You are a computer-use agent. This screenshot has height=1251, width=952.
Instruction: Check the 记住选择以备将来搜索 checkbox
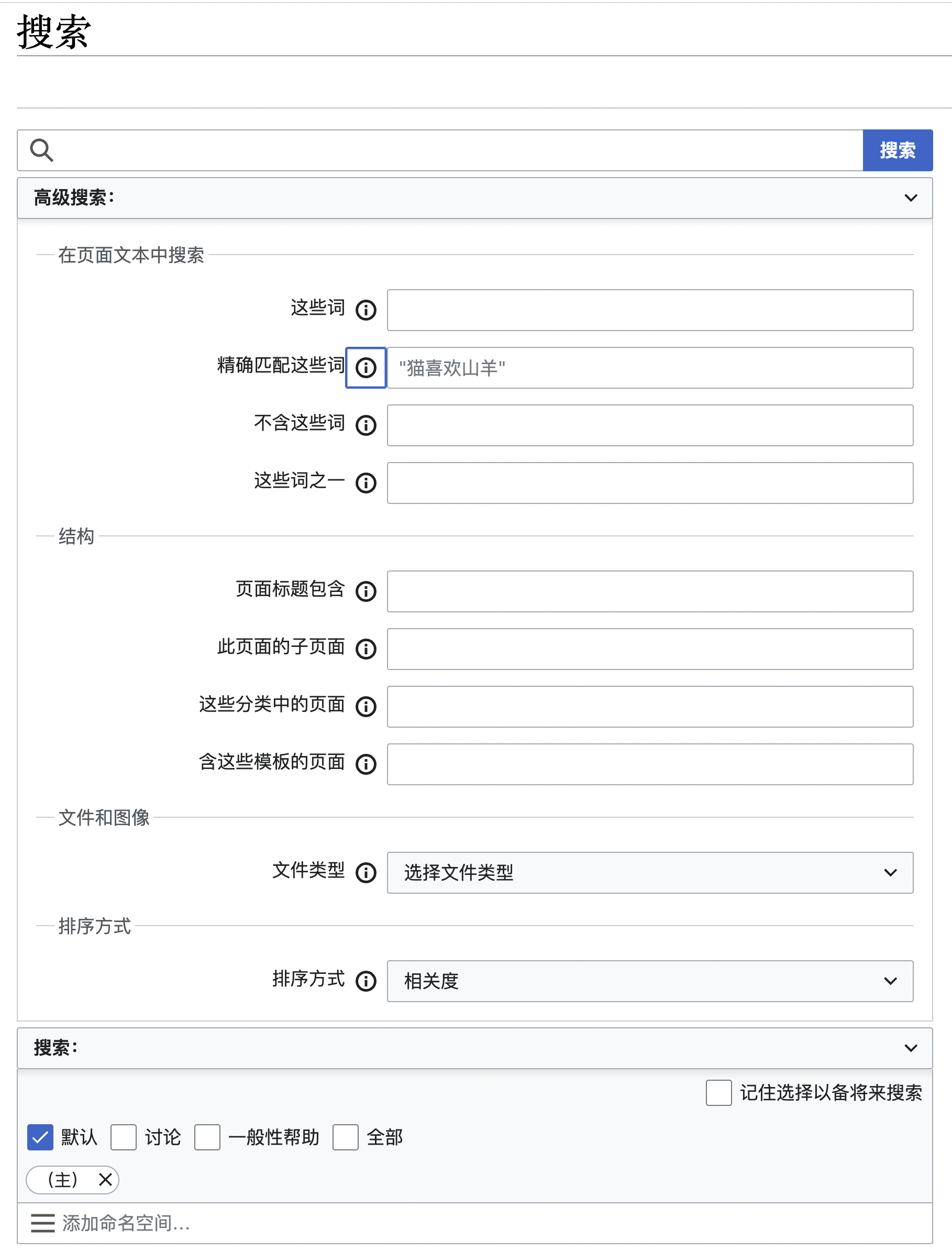(x=718, y=1092)
